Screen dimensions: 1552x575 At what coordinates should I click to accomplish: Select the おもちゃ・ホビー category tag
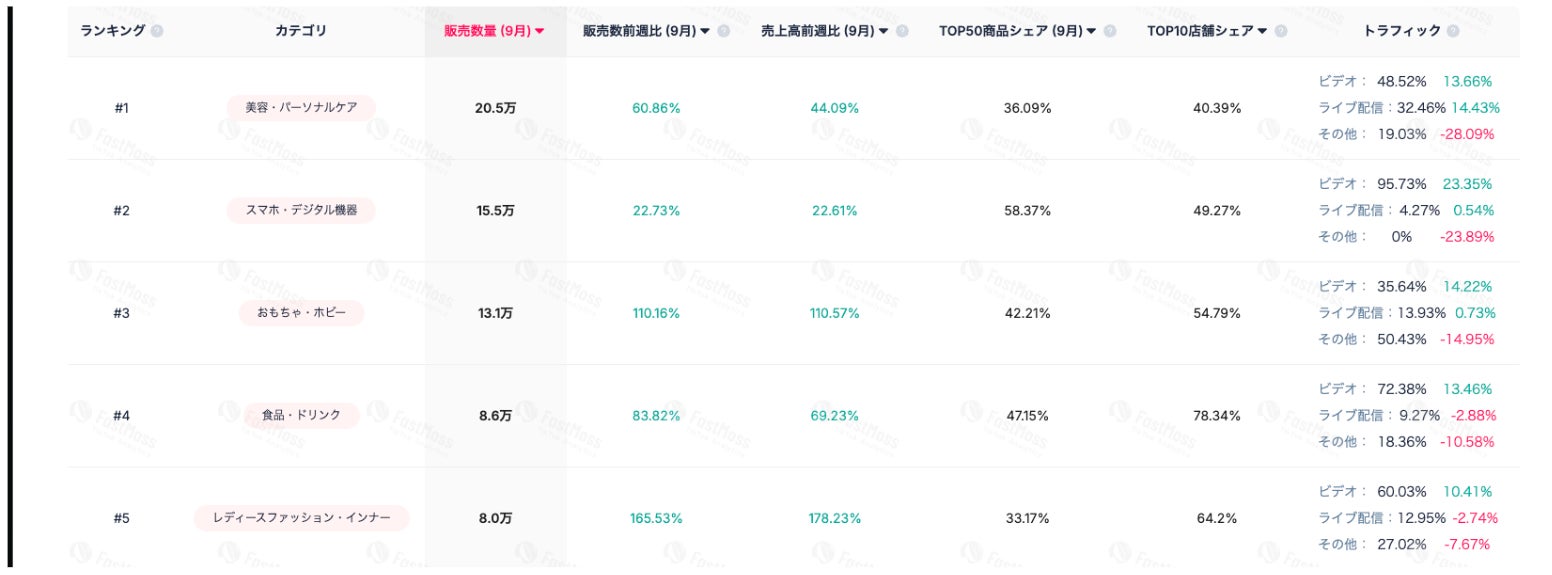click(301, 313)
